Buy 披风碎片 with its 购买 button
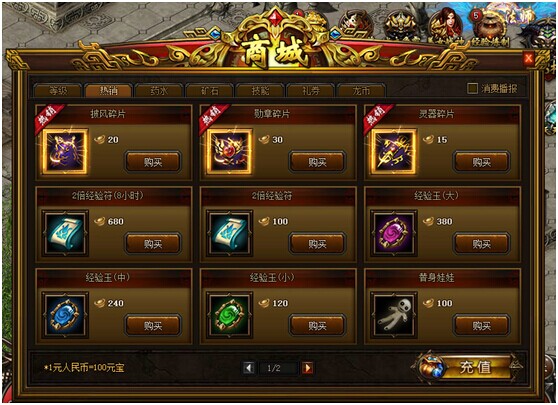The width and height of the screenshot is (558, 405). (153, 162)
